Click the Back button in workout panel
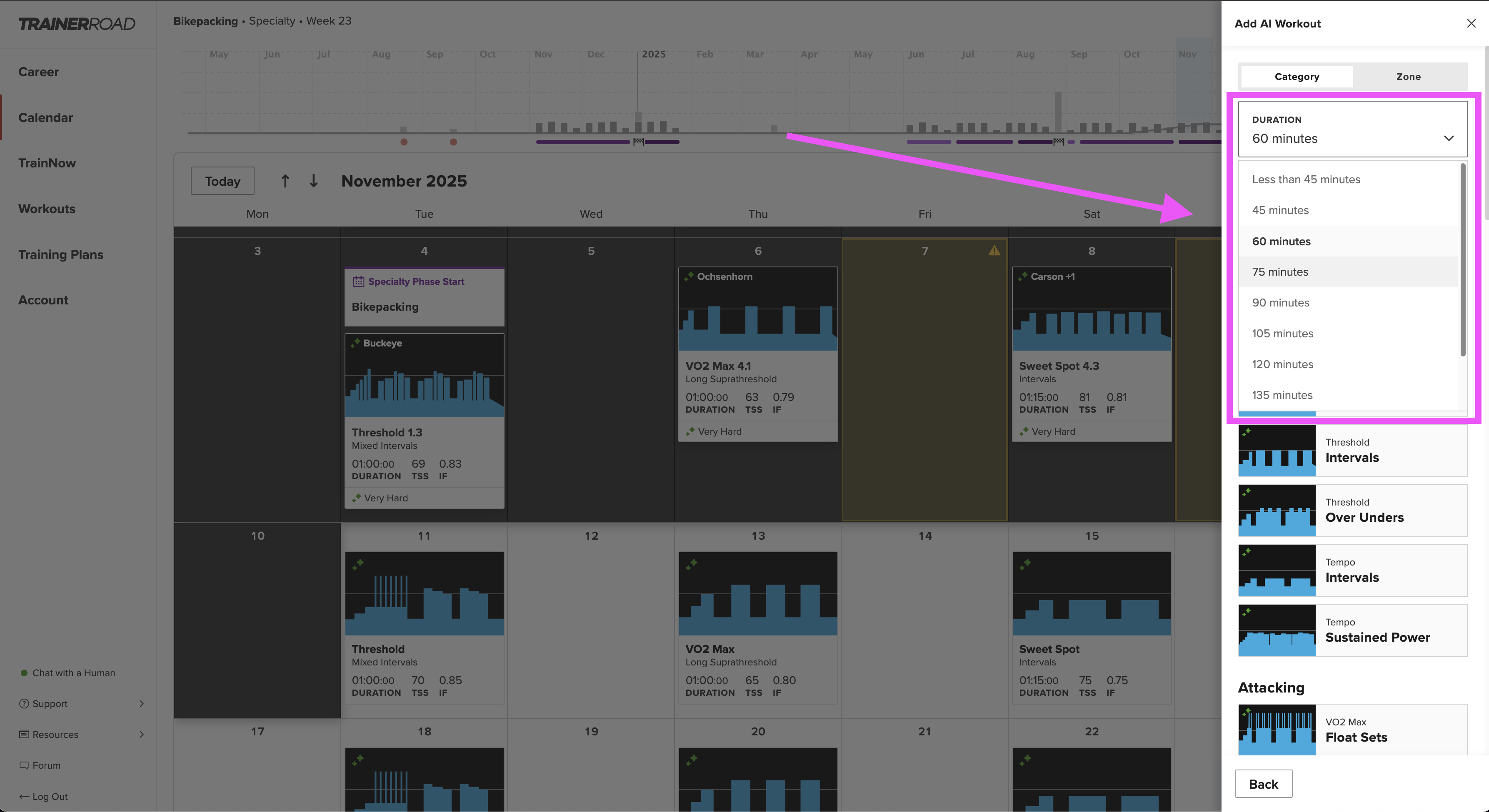This screenshot has height=812, width=1489. (1263, 784)
